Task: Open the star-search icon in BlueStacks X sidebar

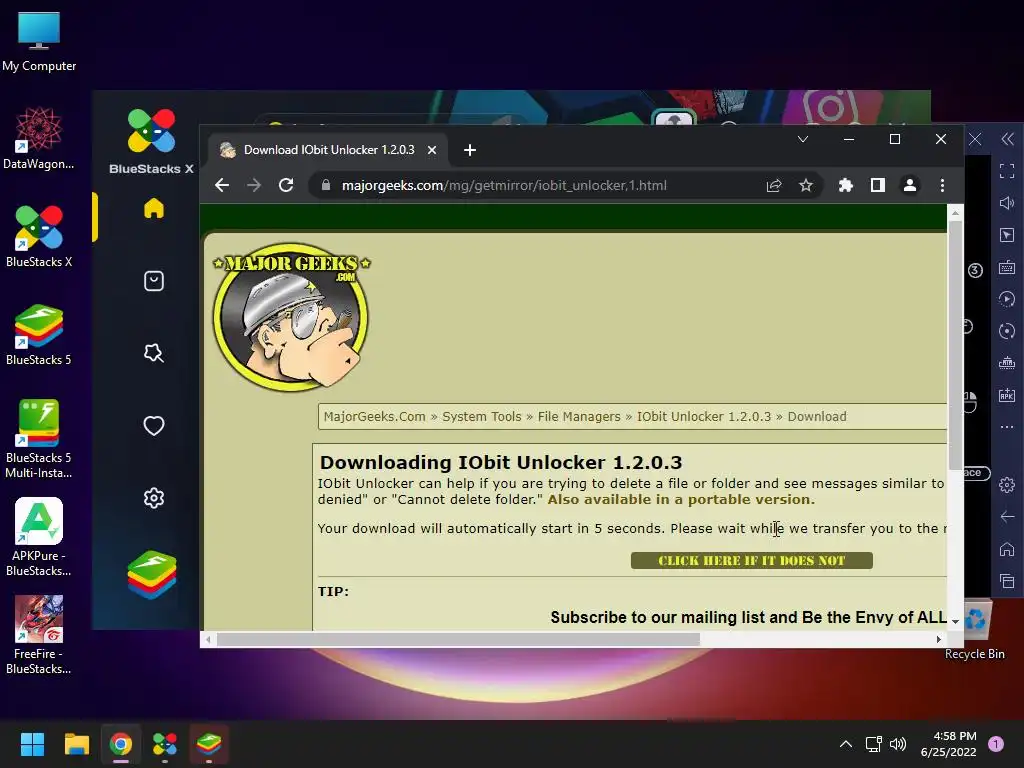Action: (x=153, y=353)
